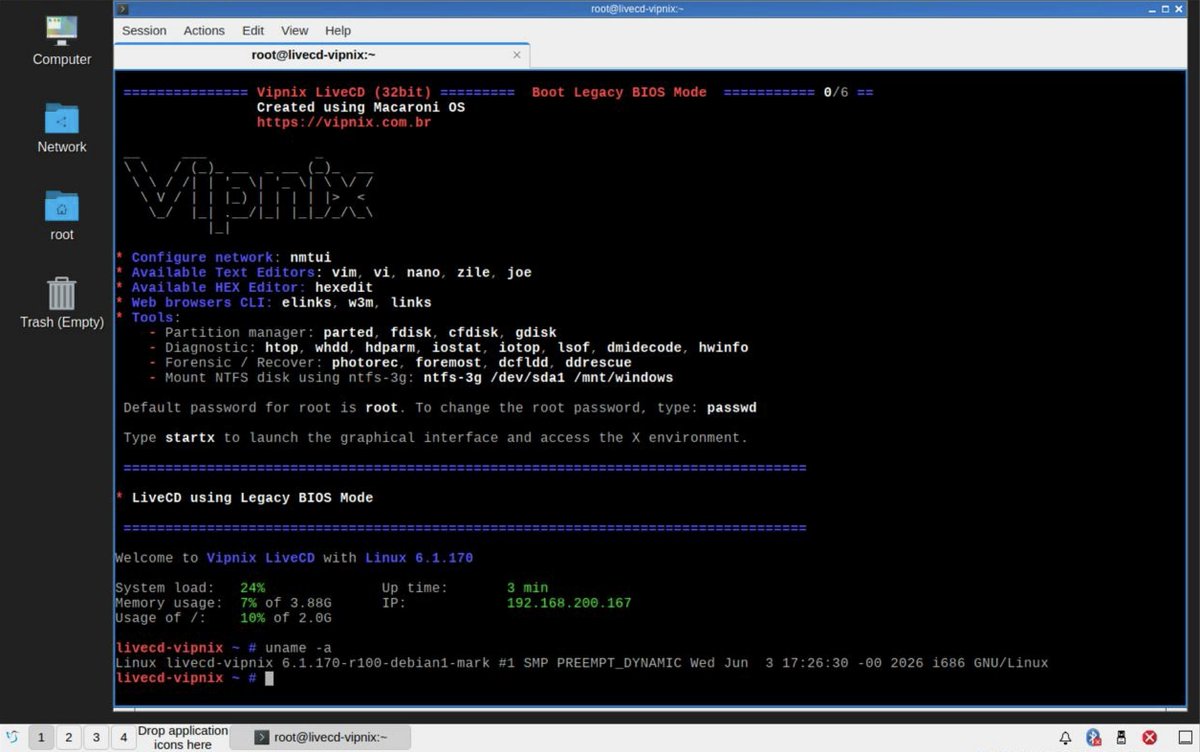
Task: Click the terminal icon in the window title bar
Action: pos(123,9)
